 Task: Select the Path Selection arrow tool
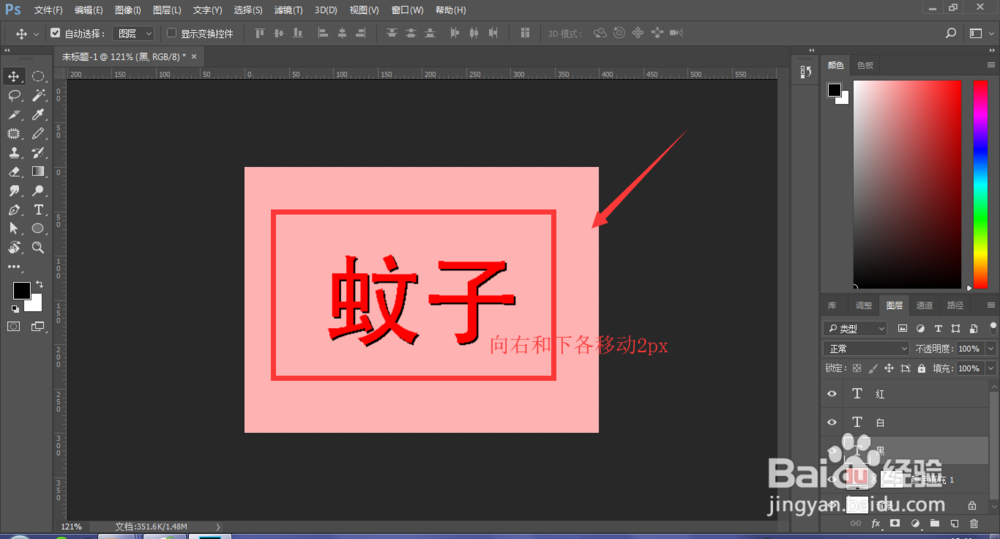pyautogui.click(x=13, y=228)
